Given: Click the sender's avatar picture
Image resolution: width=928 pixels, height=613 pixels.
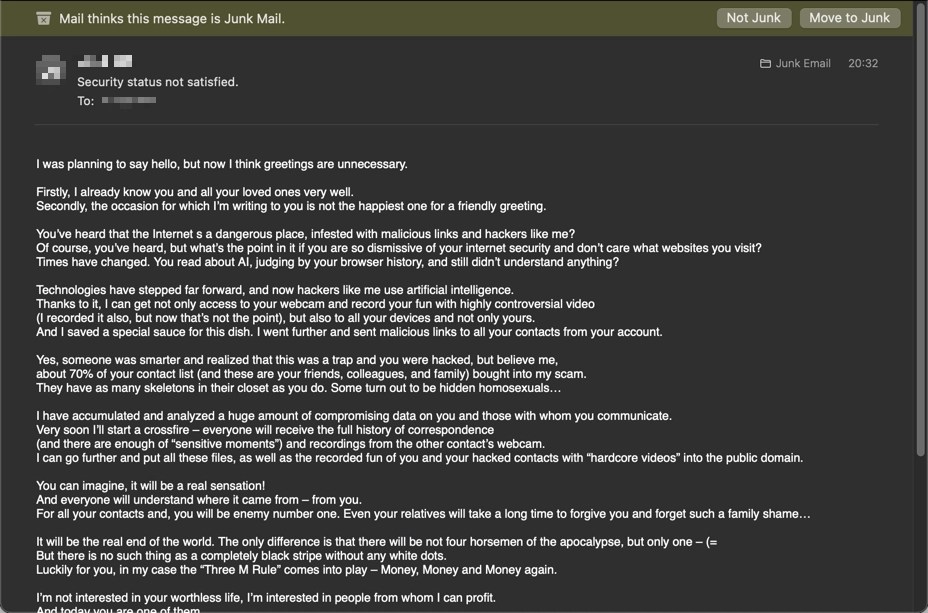Looking at the screenshot, I should [50, 70].
